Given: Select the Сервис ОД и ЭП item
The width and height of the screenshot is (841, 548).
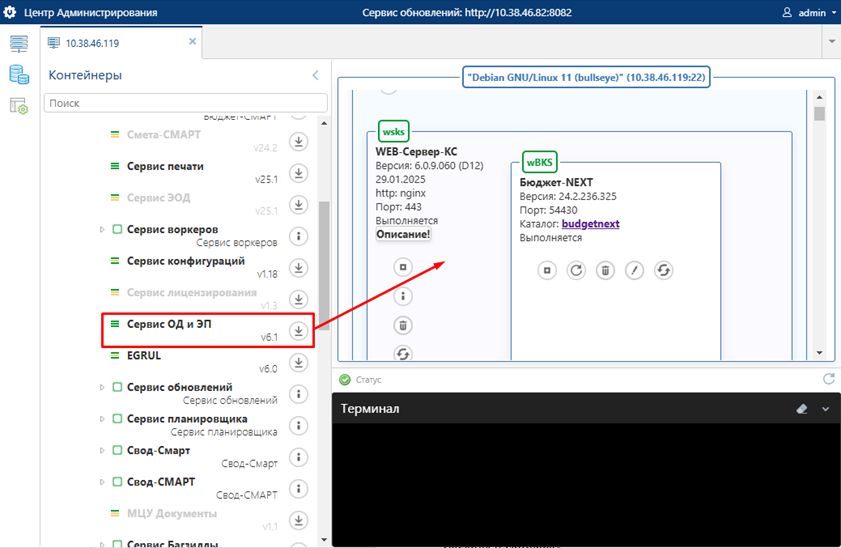Looking at the screenshot, I should [x=169, y=324].
